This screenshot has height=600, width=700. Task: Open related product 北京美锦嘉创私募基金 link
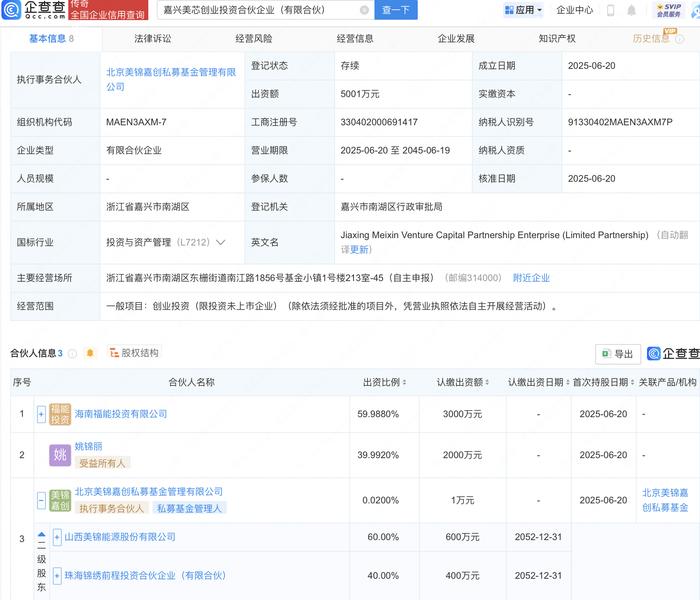click(665, 500)
